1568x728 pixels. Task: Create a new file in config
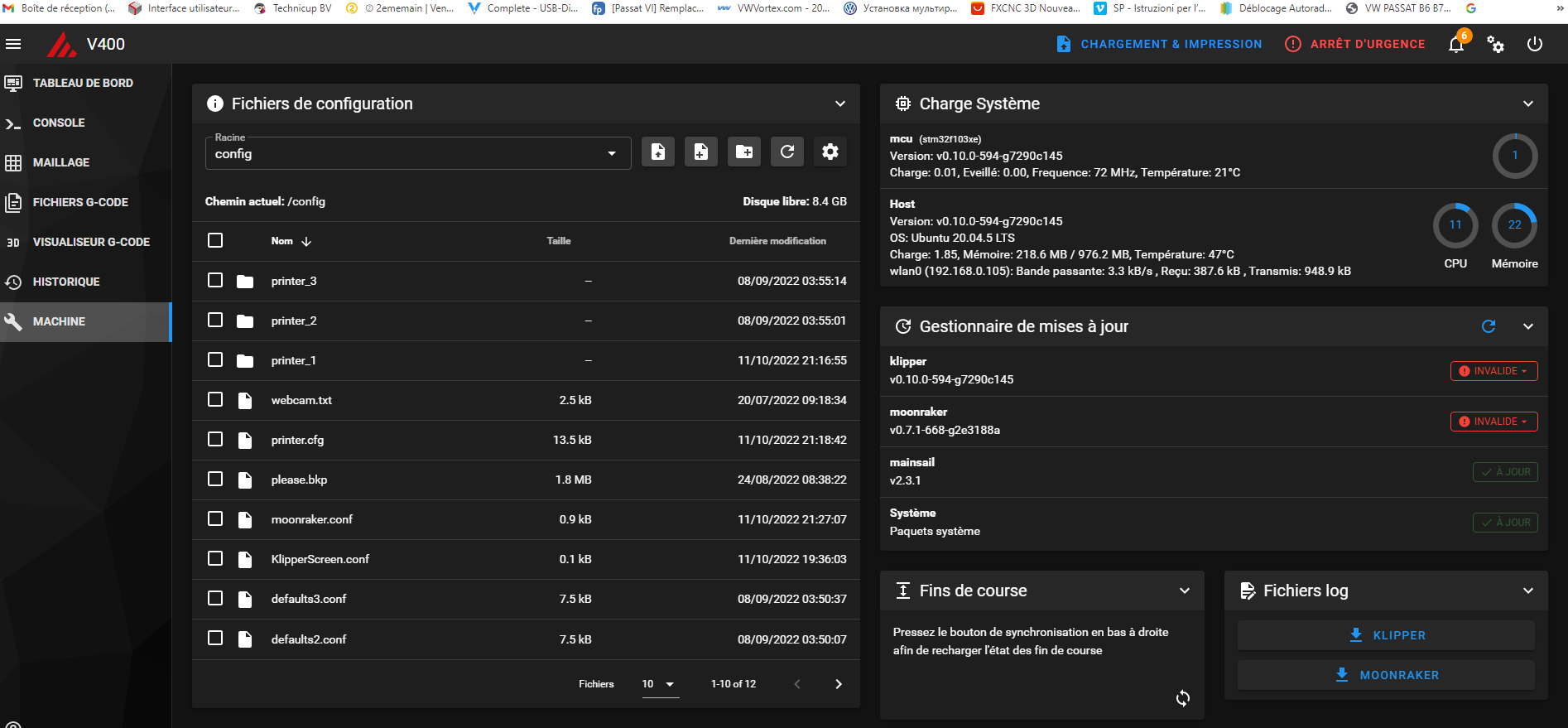pos(701,152)
